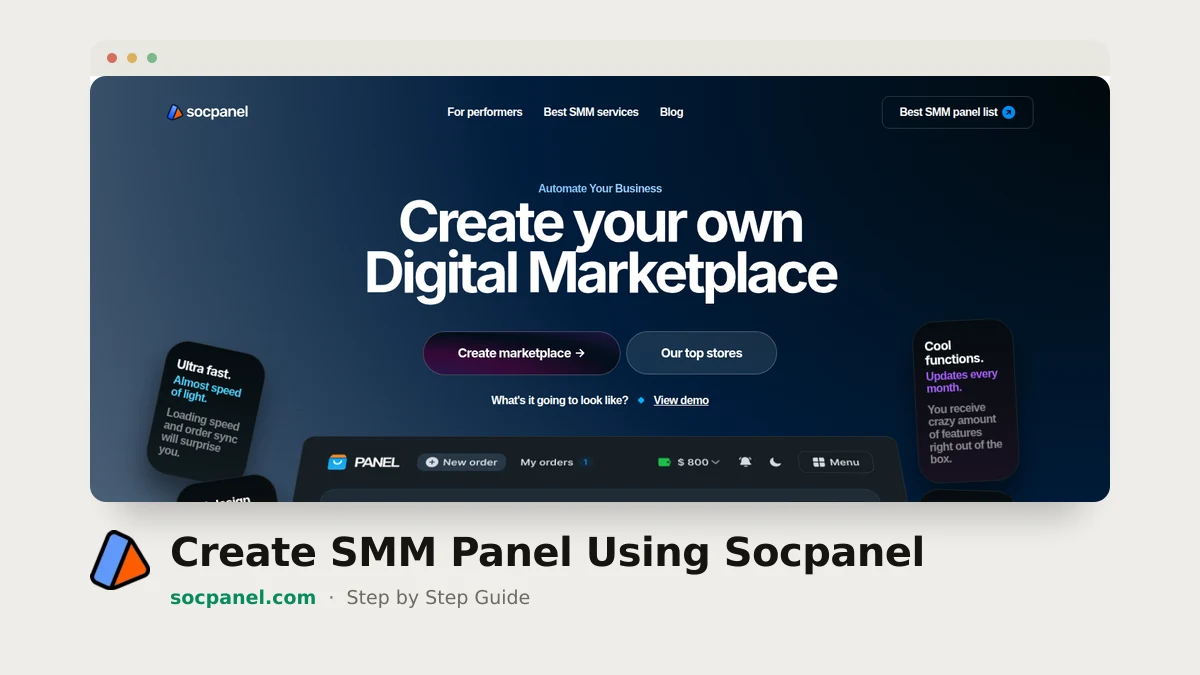Click the green wallet icon next to balance

pos(664,462)
